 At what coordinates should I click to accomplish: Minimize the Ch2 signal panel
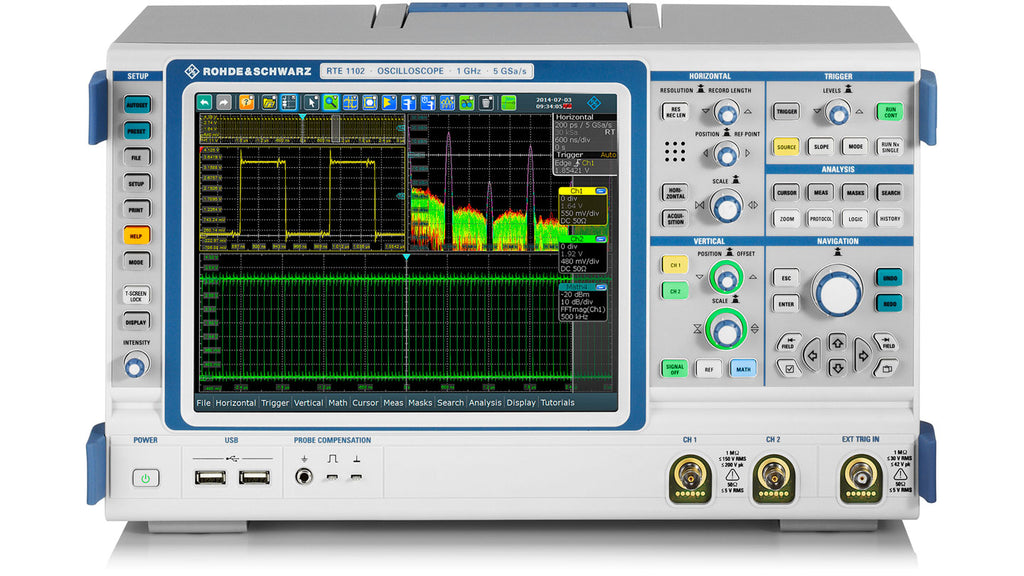tap(601, 239)
